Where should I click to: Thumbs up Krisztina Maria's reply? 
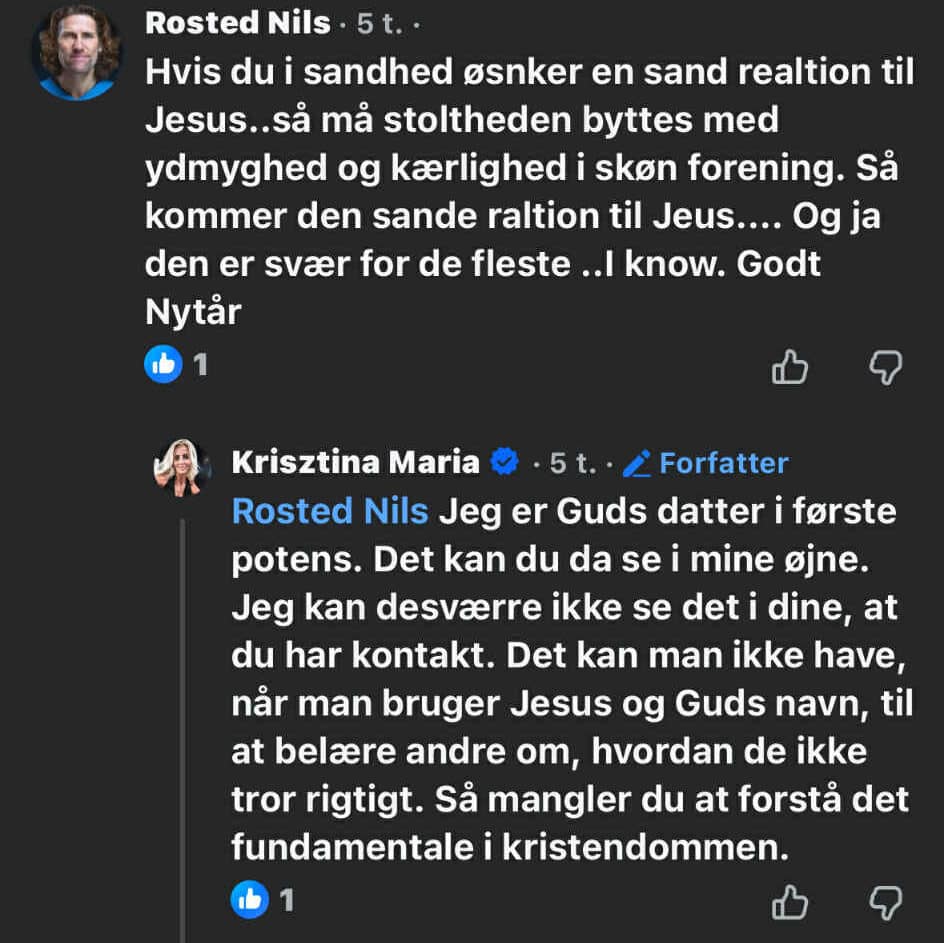tap(790, 903)
